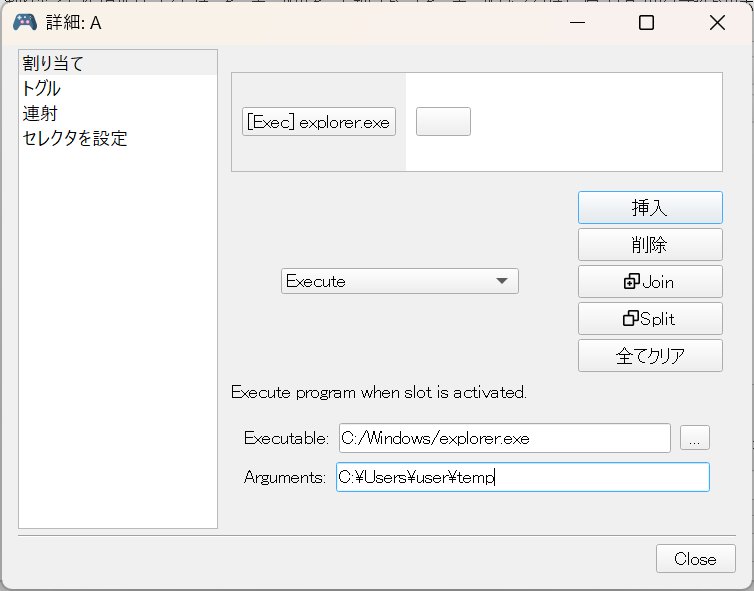
Task: Join slots with the Join button
Action: tap(649, 282)
